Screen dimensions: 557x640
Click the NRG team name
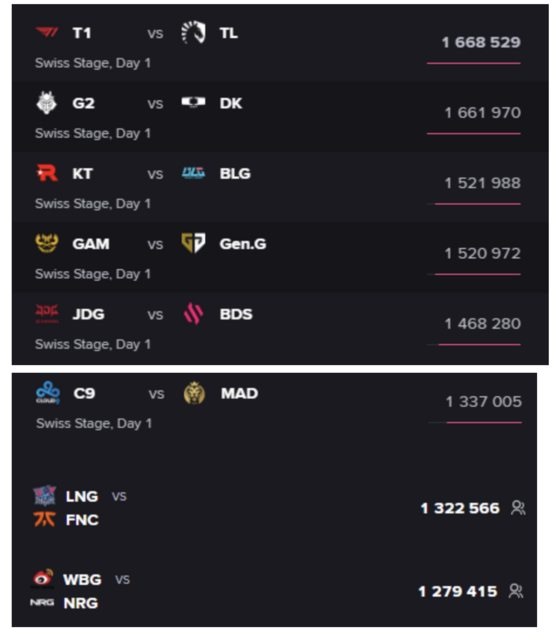[x=81, y=602]
